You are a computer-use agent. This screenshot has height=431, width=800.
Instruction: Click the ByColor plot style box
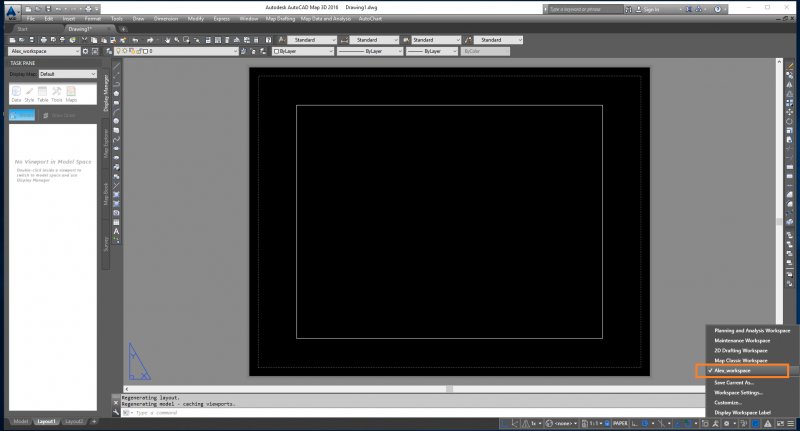(485, 51)
